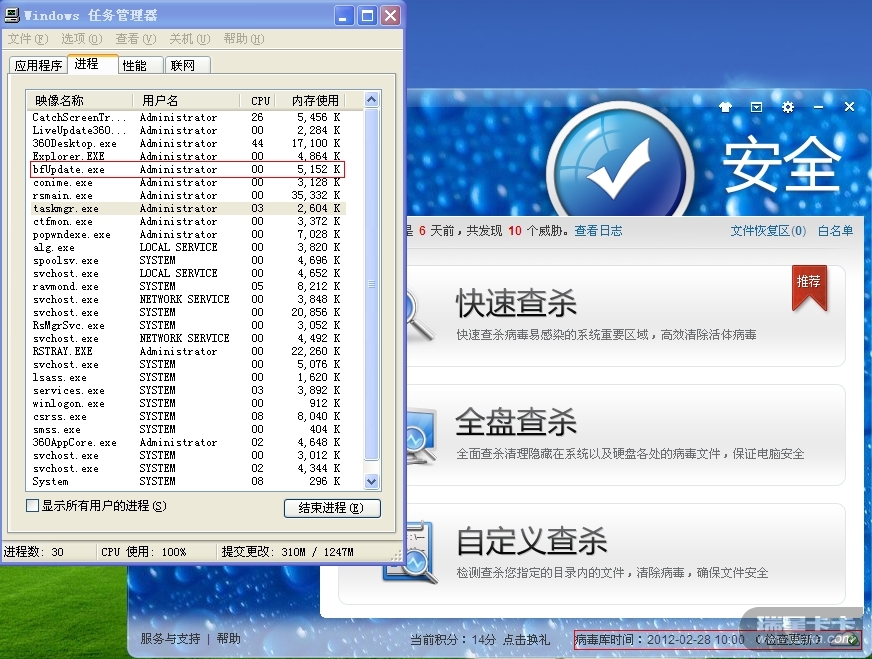This screenshot has width=872, height=659.
Task: Click the process list scrollbar thumb
Action: click(x=371, y=284)
